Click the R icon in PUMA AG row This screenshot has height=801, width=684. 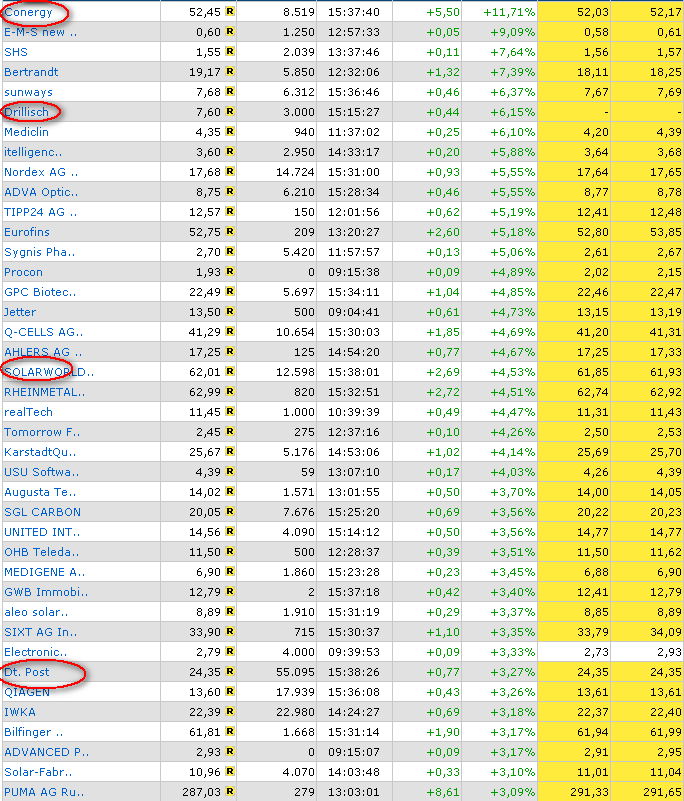click(x=230, y=792)
